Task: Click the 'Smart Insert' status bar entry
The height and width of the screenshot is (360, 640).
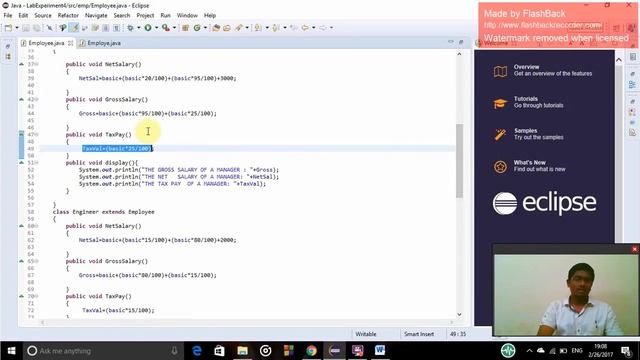Action: [419, 334]
